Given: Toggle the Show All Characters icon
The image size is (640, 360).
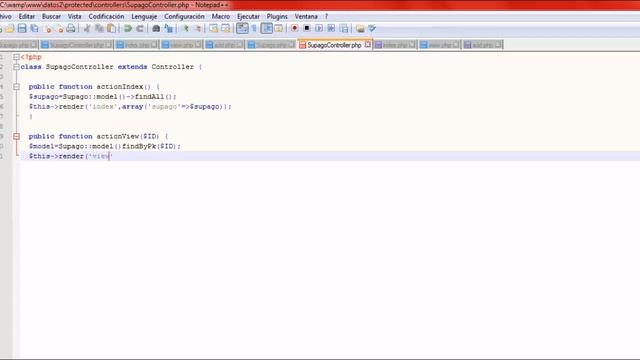Looking at the screenshot, I should point(254,28).
